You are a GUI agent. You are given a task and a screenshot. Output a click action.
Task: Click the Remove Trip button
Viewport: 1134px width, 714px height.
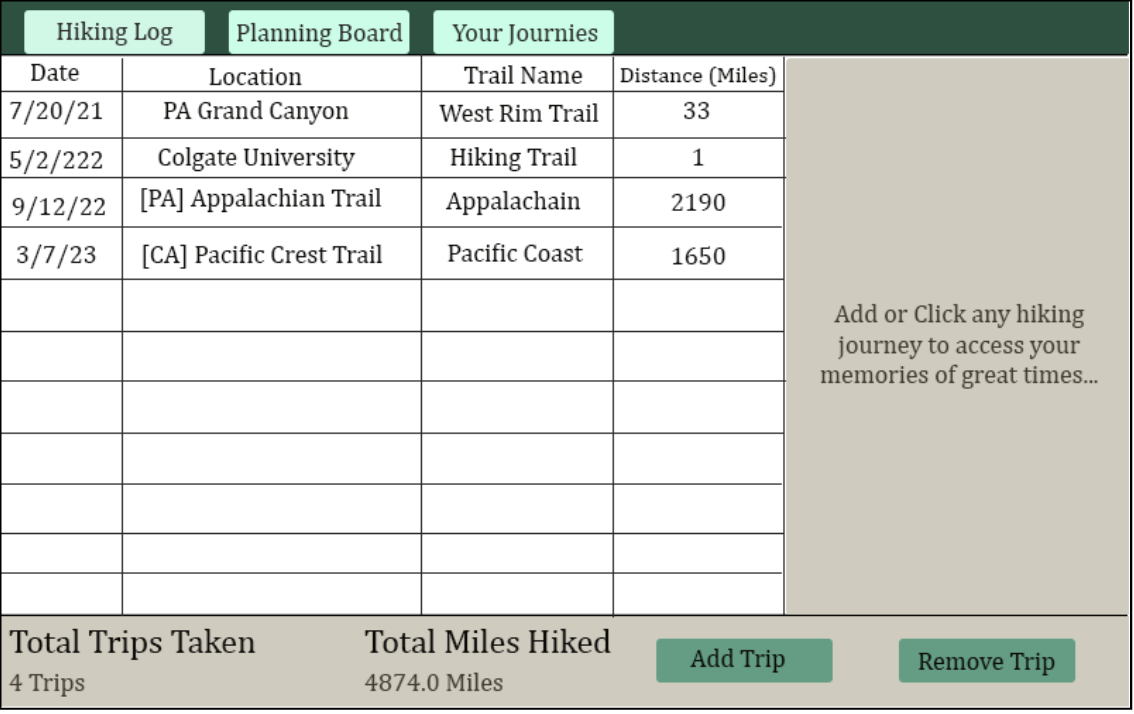[x=986, y=661]
